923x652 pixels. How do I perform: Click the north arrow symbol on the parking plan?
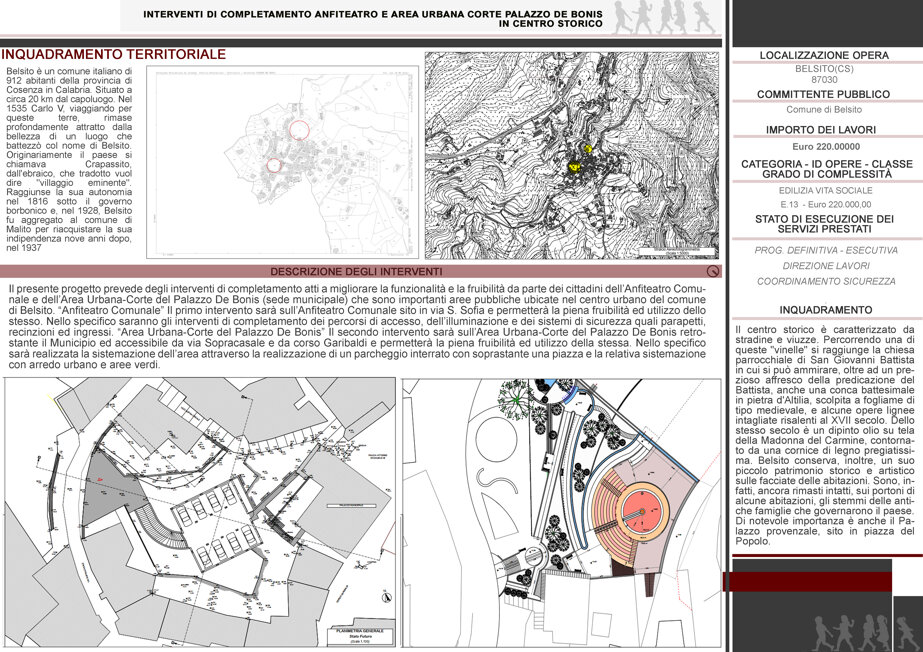point(387,597)
